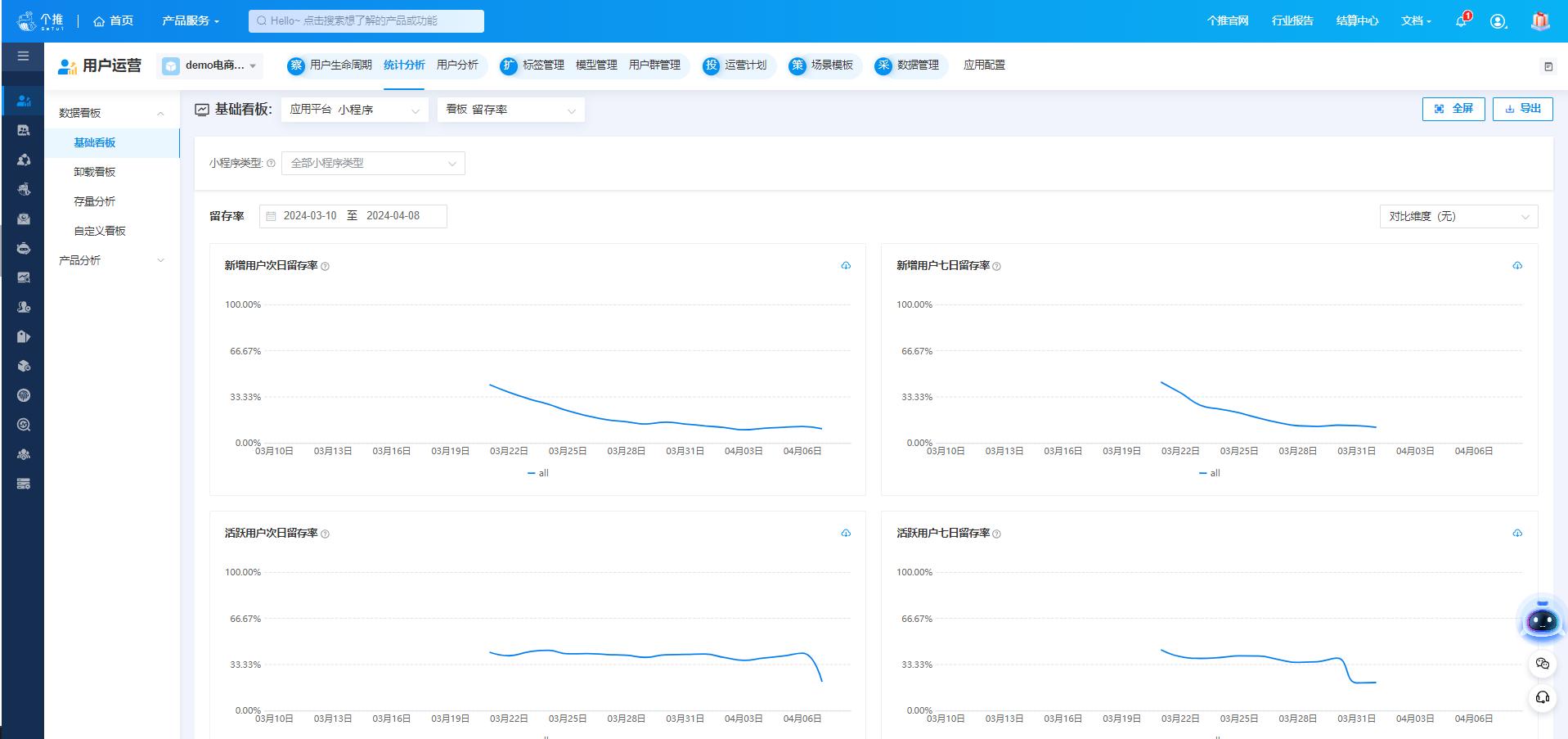
Task: Click the gift box icon in top bar
Action: [1540, 20]
